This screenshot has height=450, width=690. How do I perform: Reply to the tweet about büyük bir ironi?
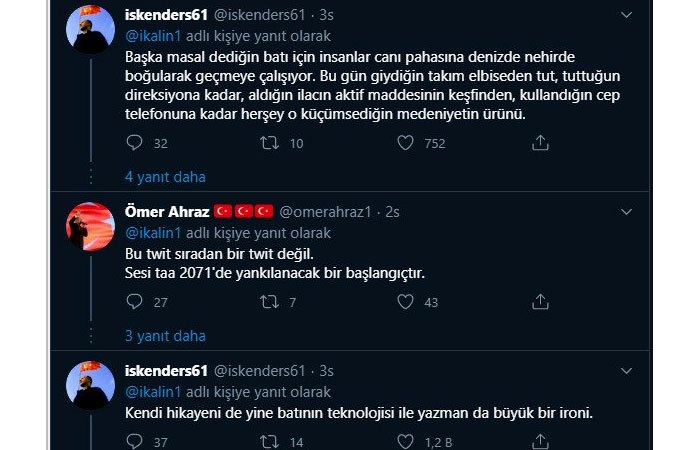pyautogui.click(x=135, y=441)
